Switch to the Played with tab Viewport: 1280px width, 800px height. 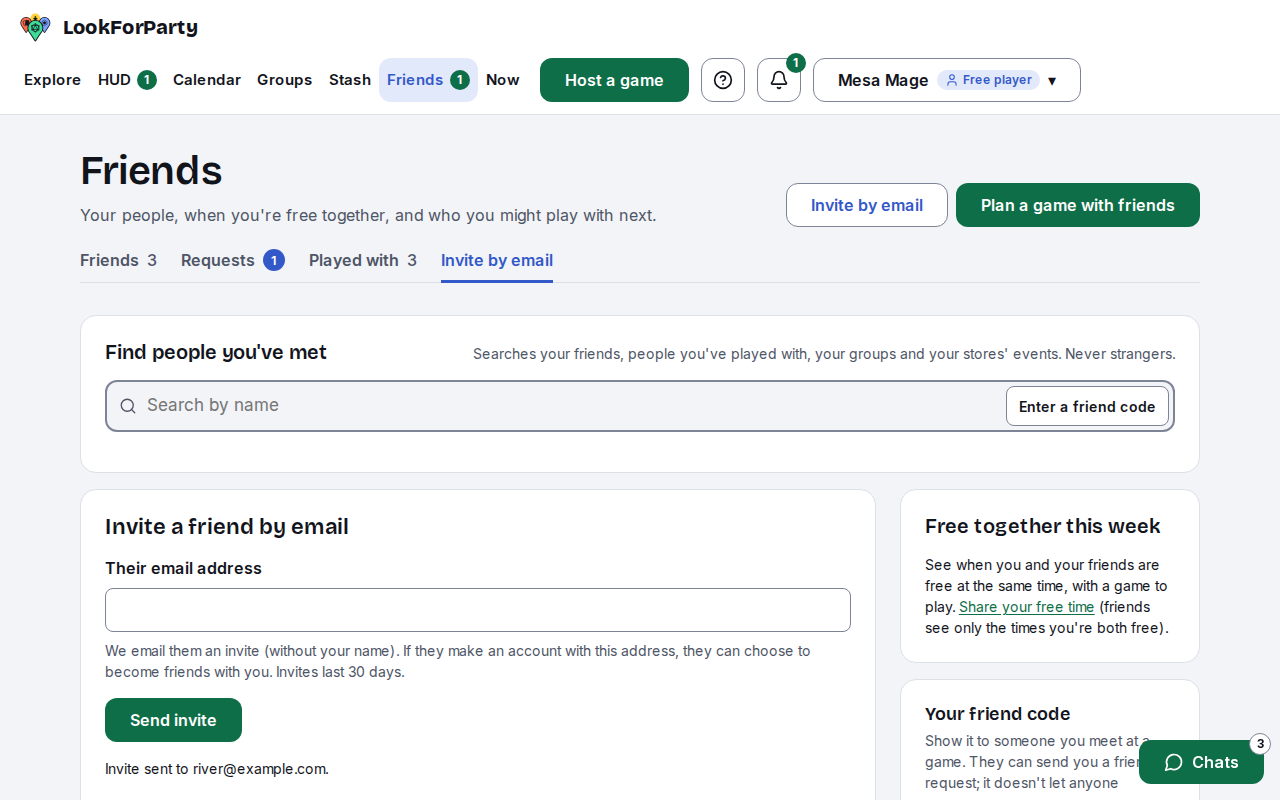click(363, 260)
